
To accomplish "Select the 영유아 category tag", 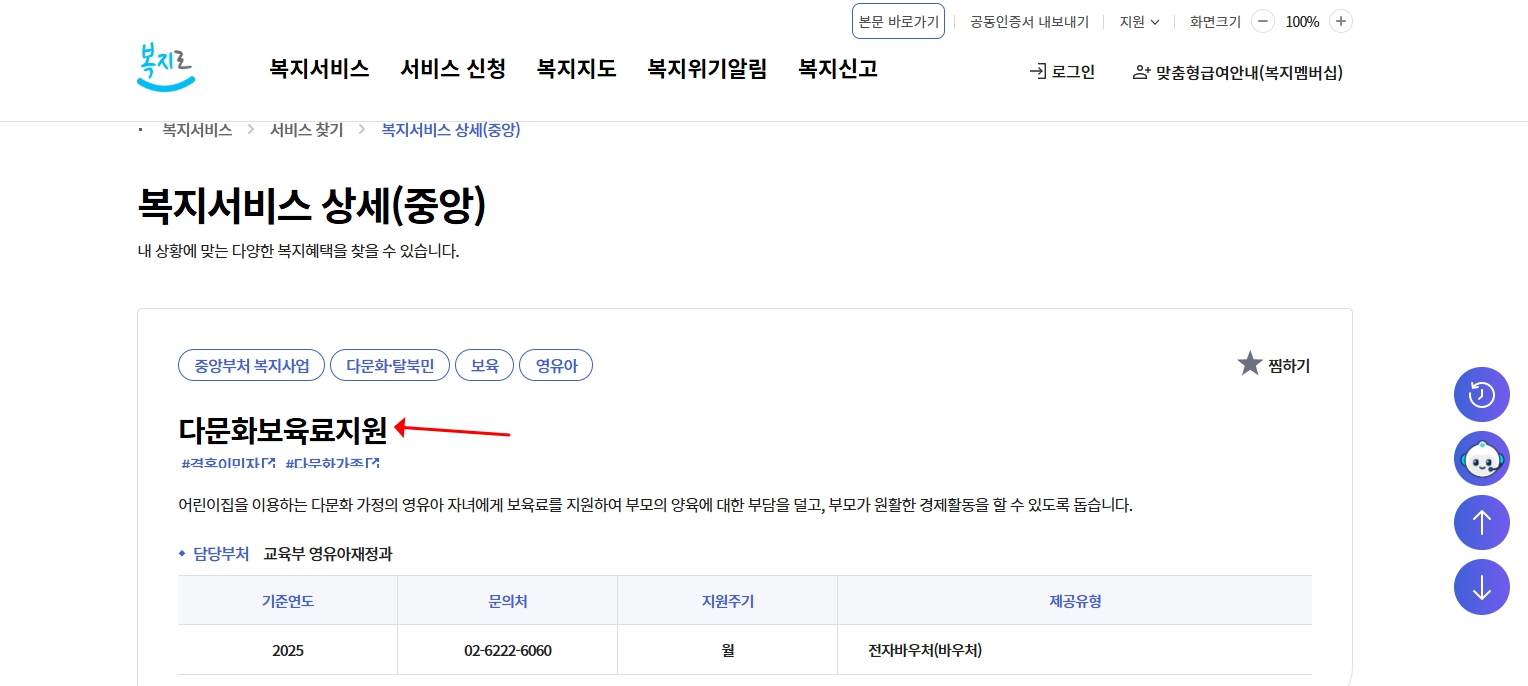I will pyautogui.click(x=556, y=365).
